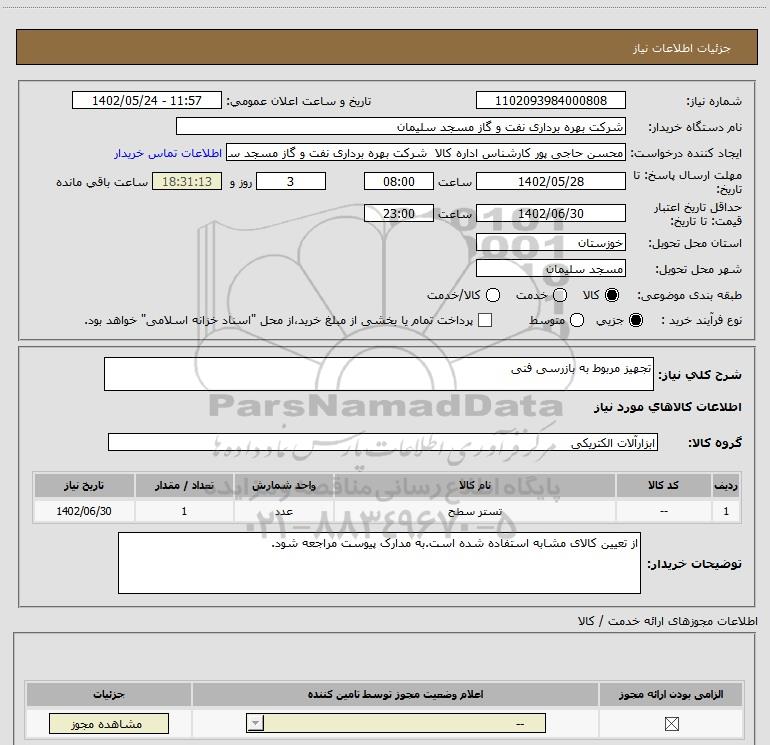Click the اطلاعات کالاهای مورد نیاز heading
Viewport: 770px width, 745px height.
tap(667, 407)
